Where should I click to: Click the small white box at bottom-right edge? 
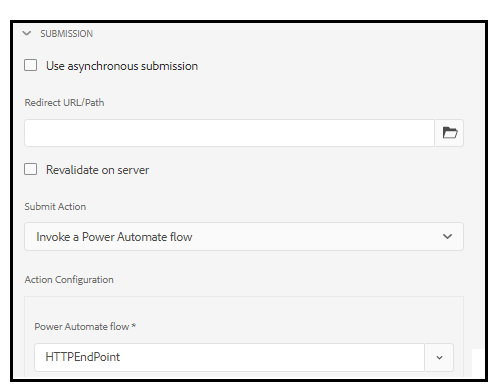[x=478, y=363]
